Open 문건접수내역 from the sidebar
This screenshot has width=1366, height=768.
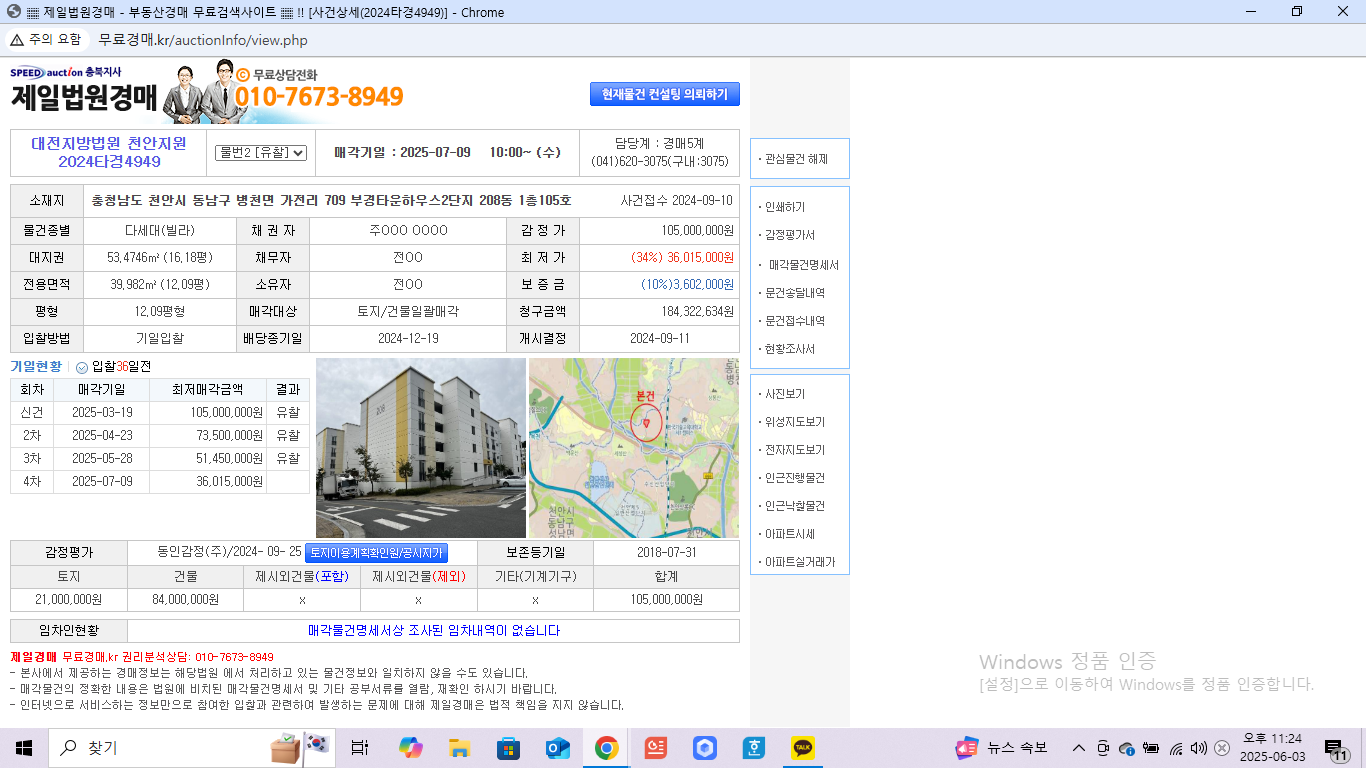point(793,321)
